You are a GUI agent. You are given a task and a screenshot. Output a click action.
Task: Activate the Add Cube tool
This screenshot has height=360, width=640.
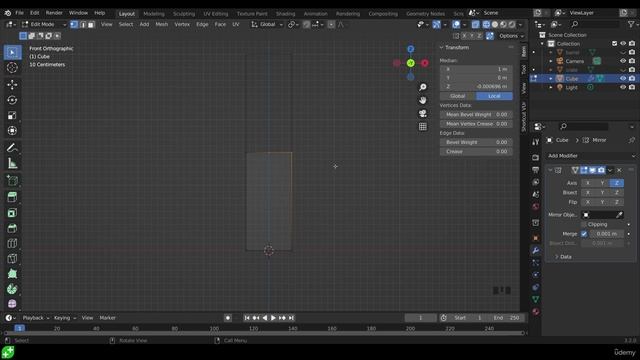[12, 180]
